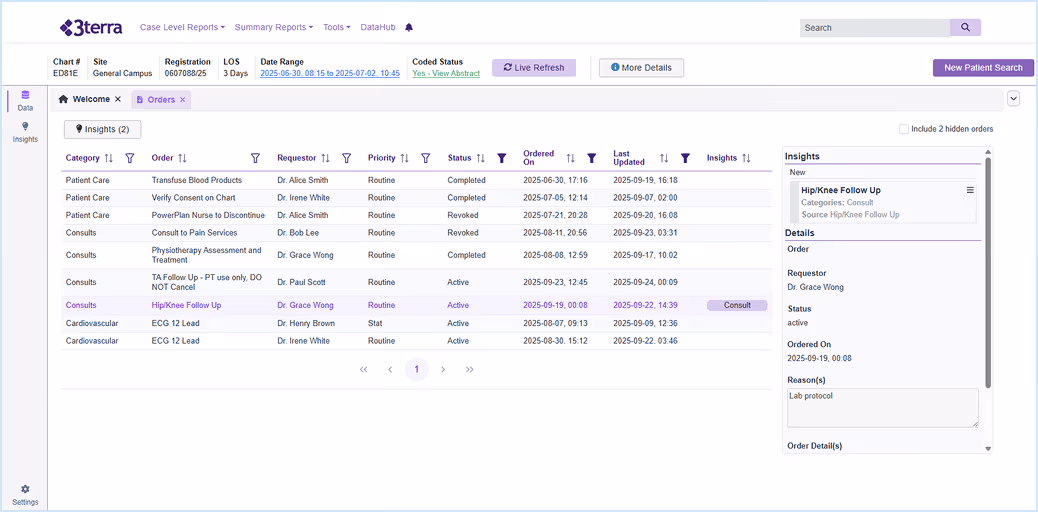This screenshot has height=512, width=1038.
Task: Expand the tab list chevron
Action: point(1013,99)
